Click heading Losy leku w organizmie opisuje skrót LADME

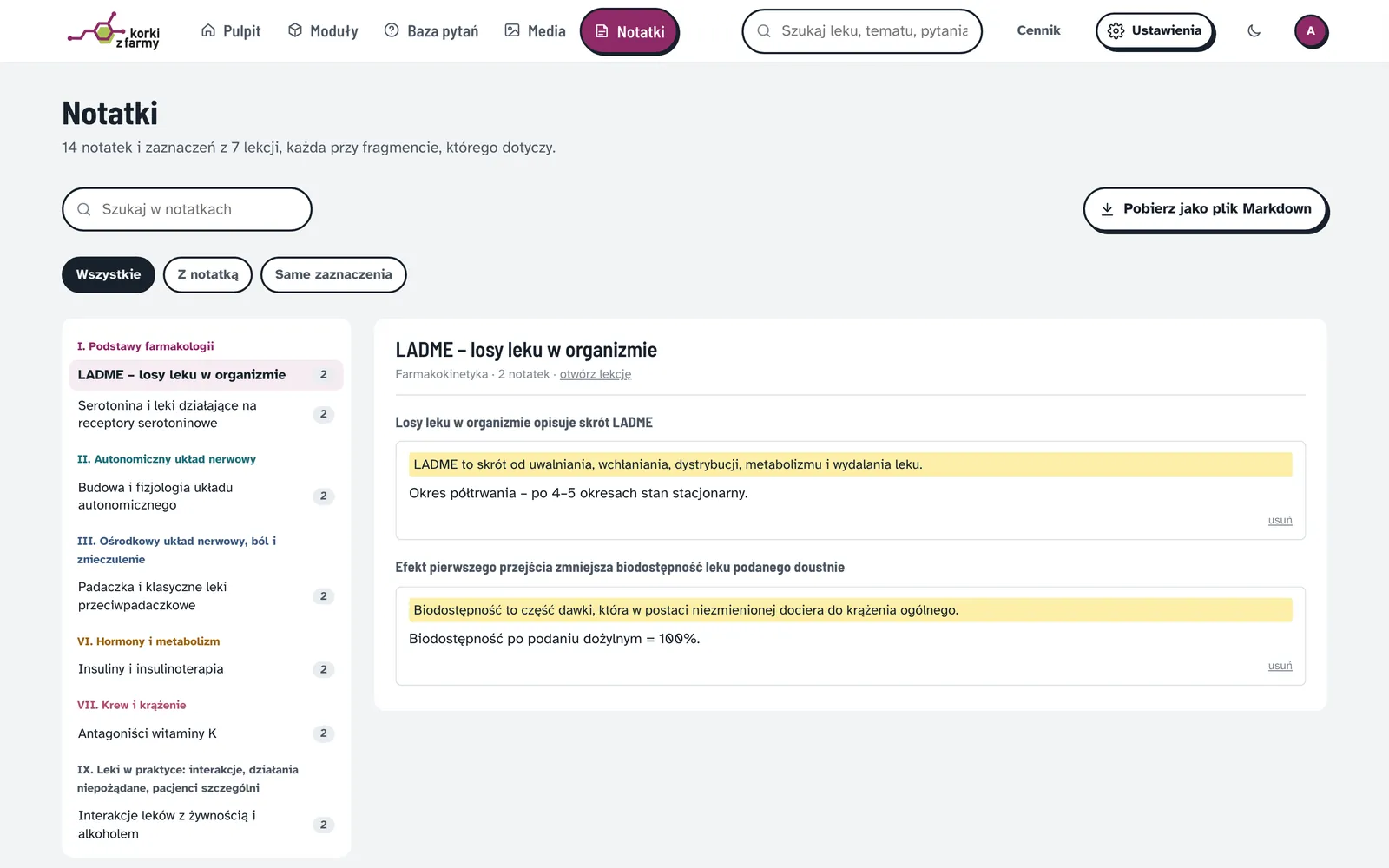click(x=523, y=423)
